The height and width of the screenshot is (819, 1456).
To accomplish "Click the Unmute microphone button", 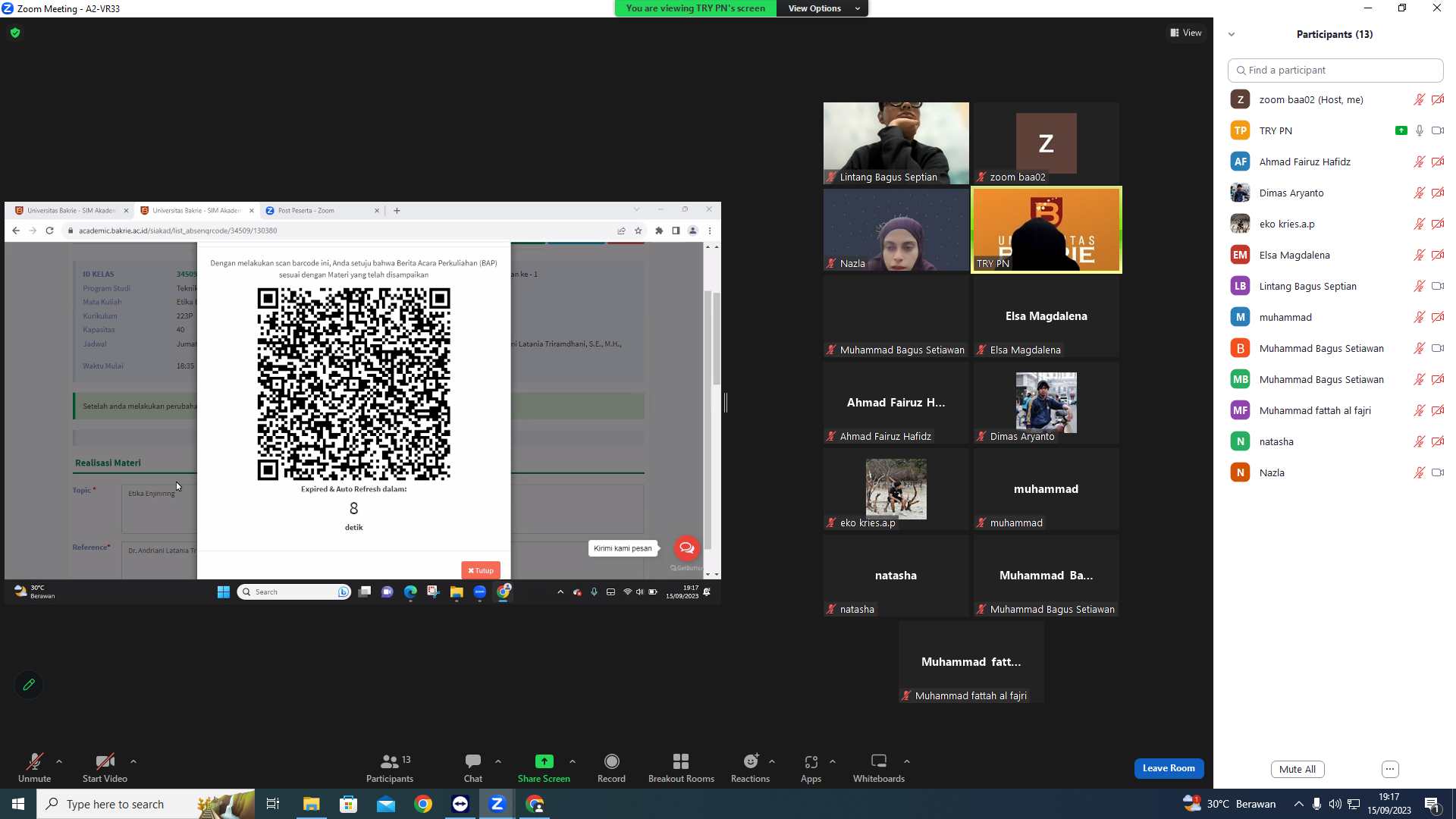I will [34, 767].
